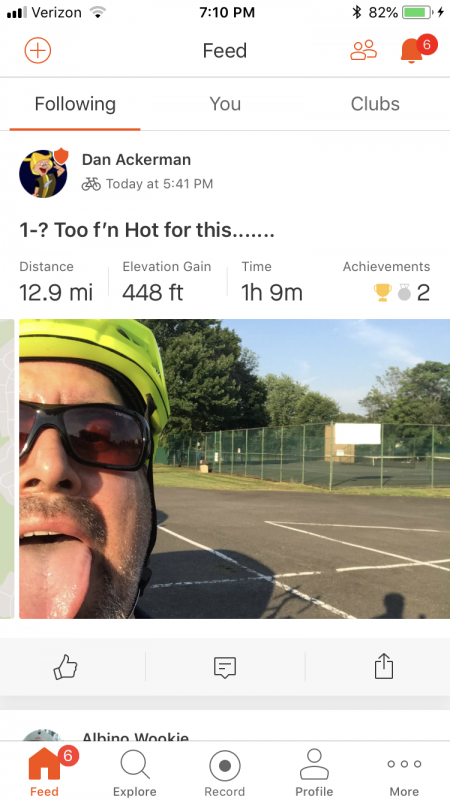The width and height of the screenshot is (450, 800).
Task: Select the Following tab
Action: point(75,105)
